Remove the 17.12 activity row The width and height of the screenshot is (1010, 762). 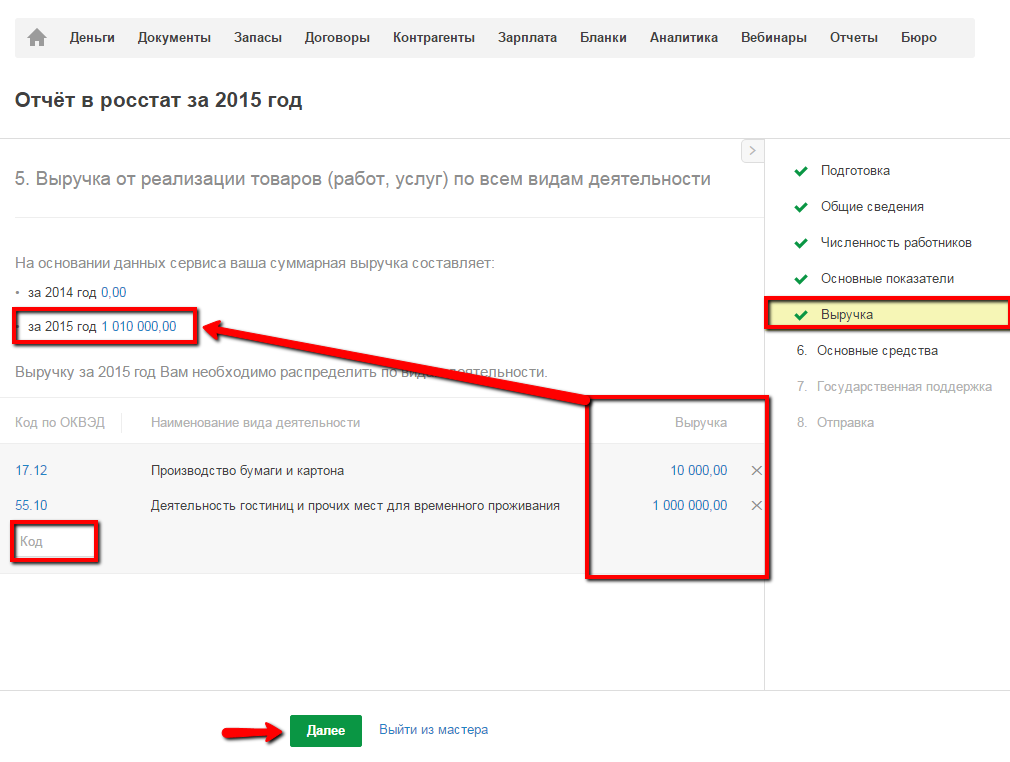coord(756,471)
